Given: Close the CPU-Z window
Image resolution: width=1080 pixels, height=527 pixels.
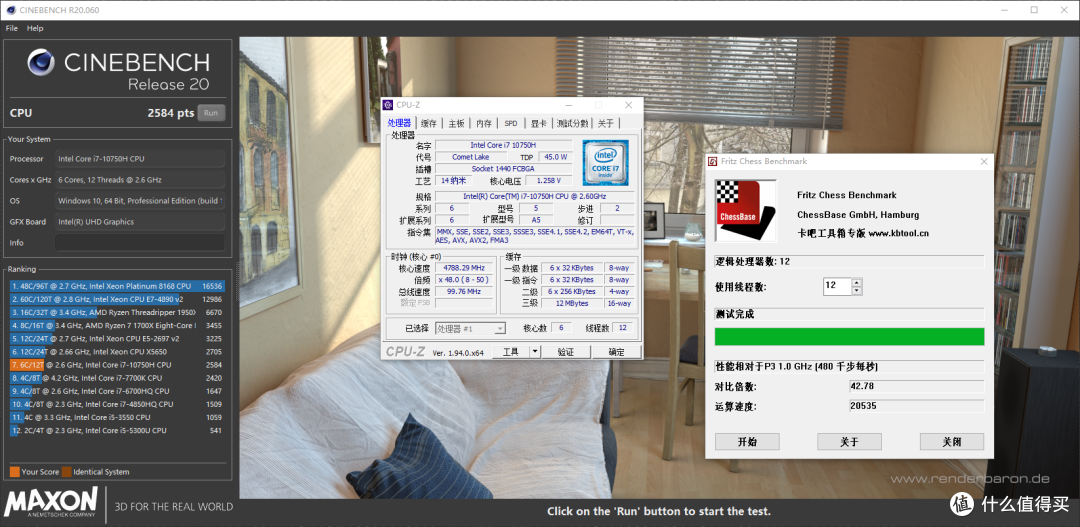Looking at the screenshot, I should click(x=628, y=105).
